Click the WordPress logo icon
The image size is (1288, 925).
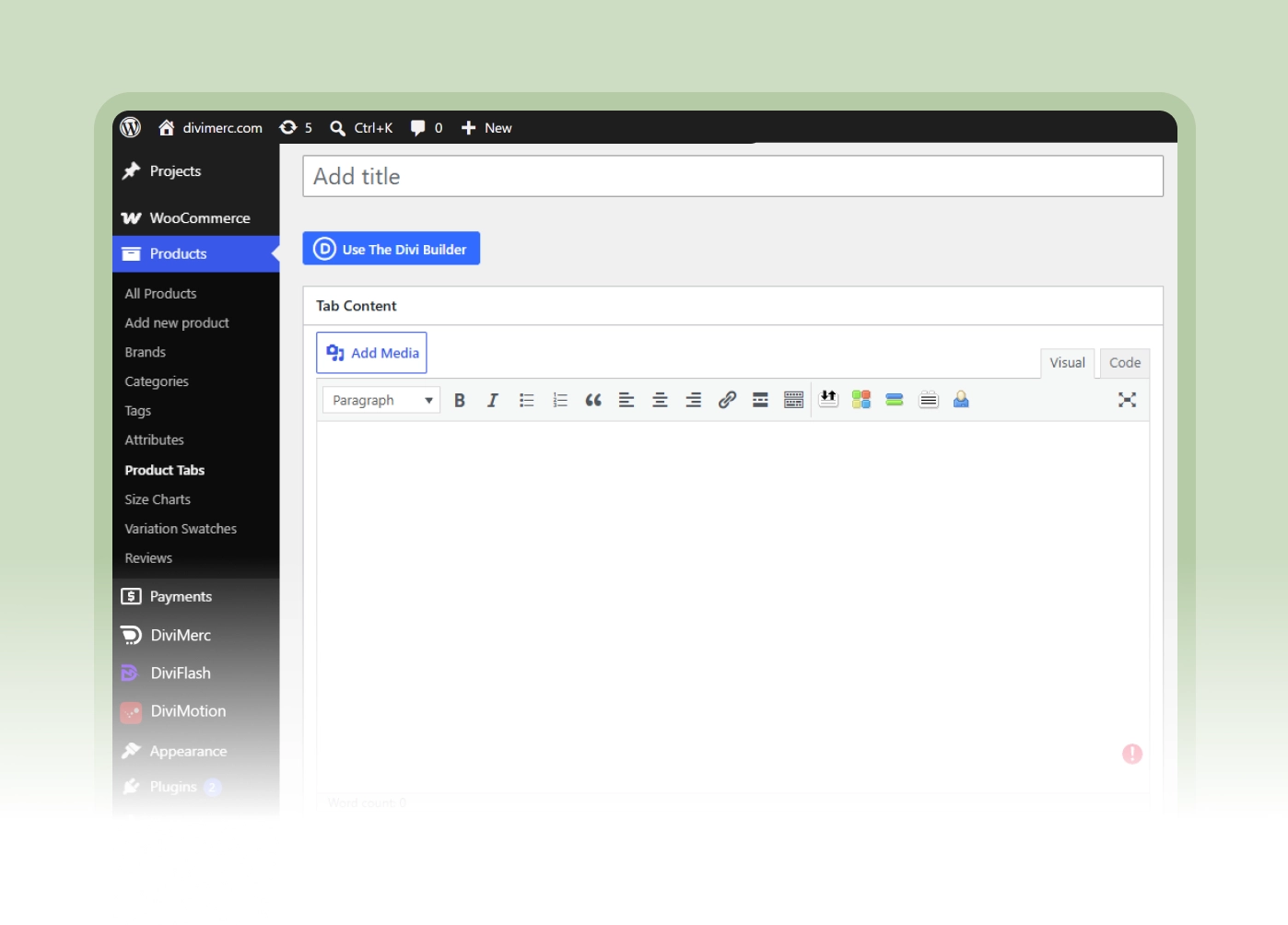pos(131,127)
